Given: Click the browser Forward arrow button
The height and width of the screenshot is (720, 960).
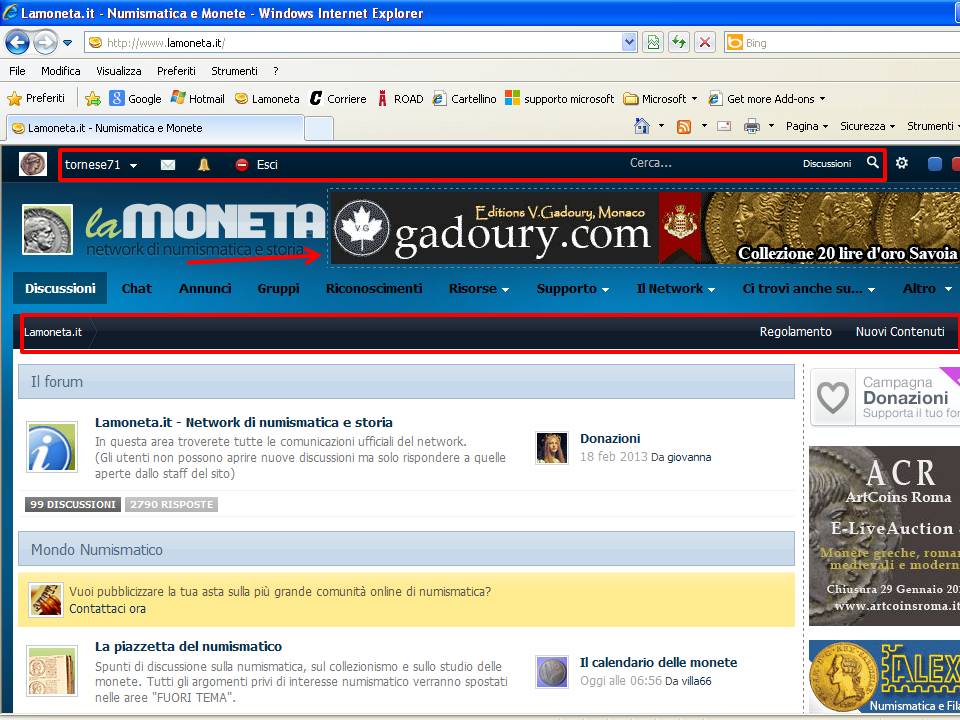Looking at the screenshot, I should pyautogui.click(x=45, y=42).
